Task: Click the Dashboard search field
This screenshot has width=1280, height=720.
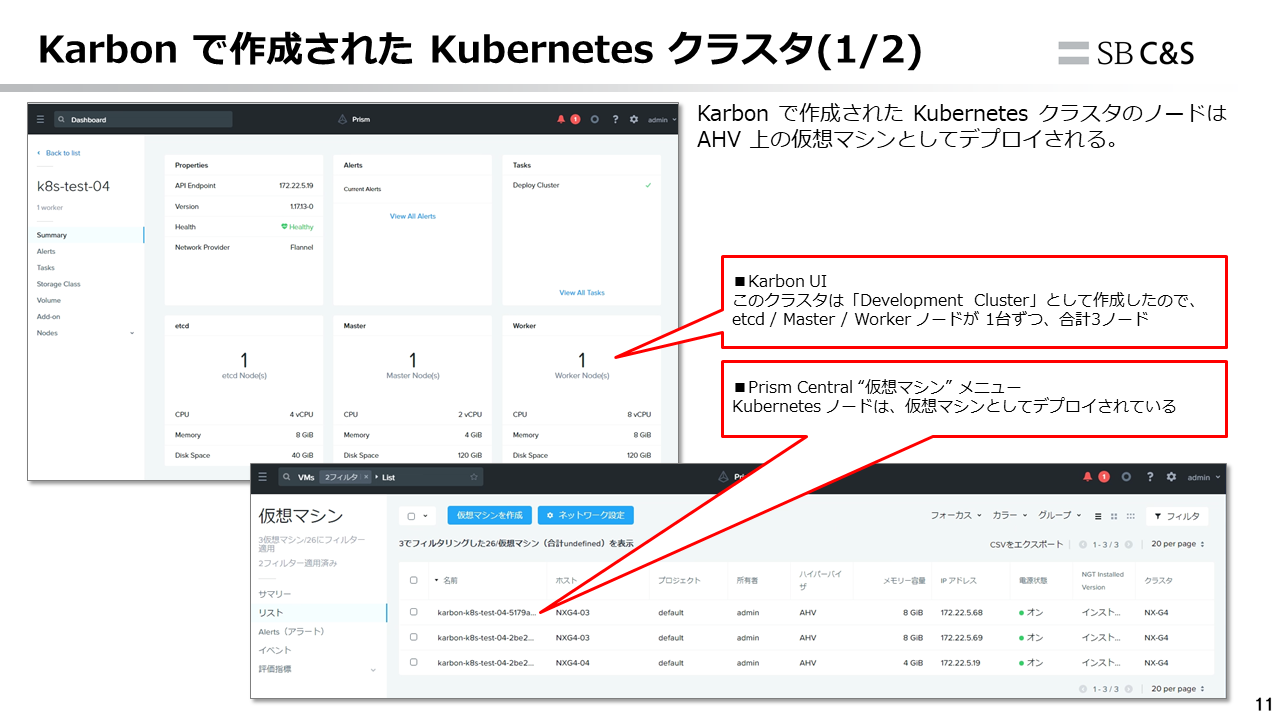Action: click(143, 119)
